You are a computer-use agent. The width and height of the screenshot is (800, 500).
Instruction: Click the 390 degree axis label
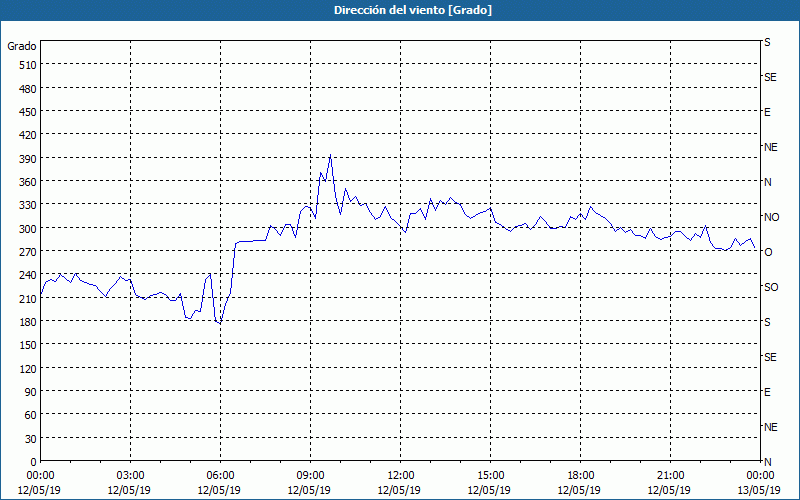28,159
